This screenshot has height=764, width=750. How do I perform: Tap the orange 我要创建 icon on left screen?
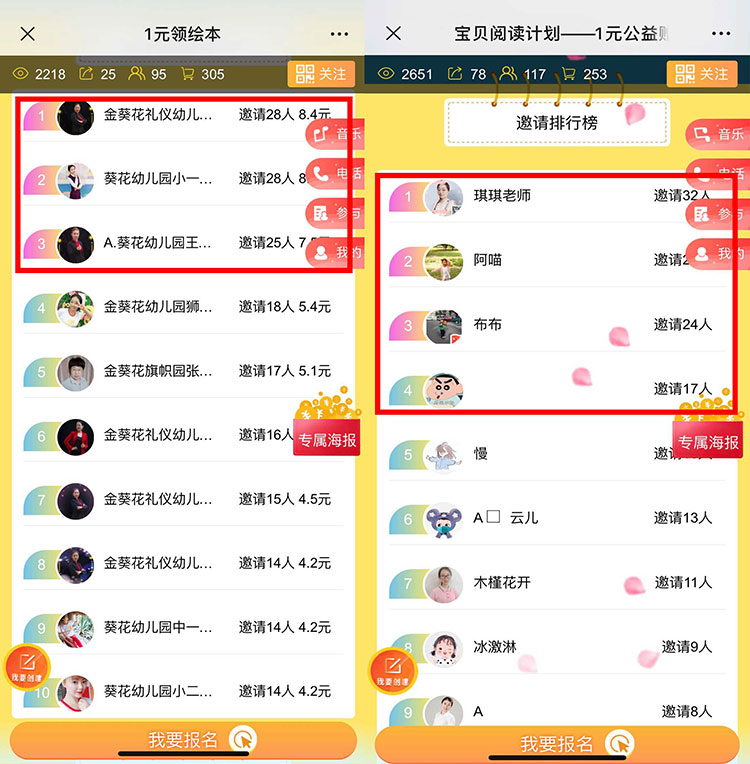coord(27,668)
